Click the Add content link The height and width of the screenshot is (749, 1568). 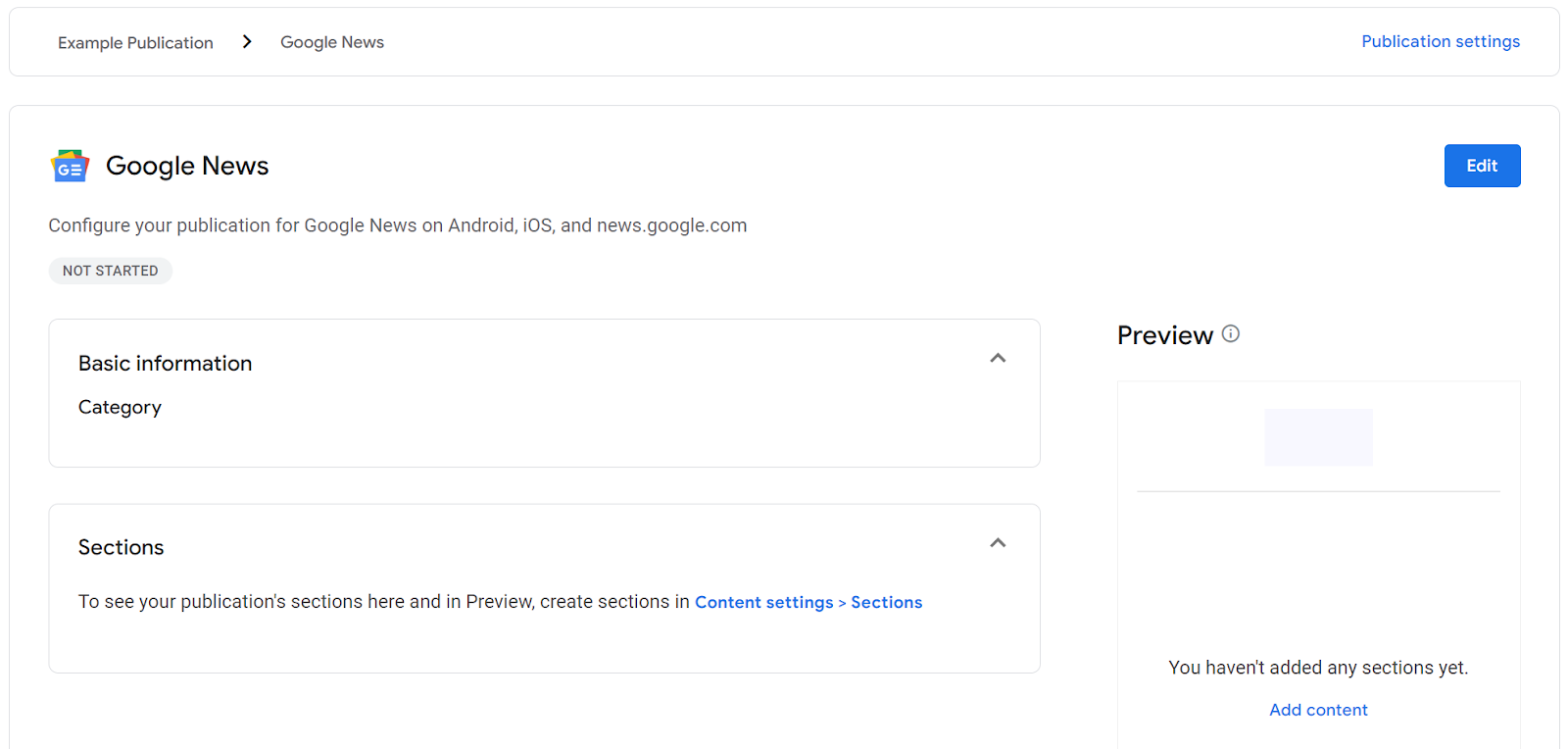pyautogui.click(x=1318, y=710)
